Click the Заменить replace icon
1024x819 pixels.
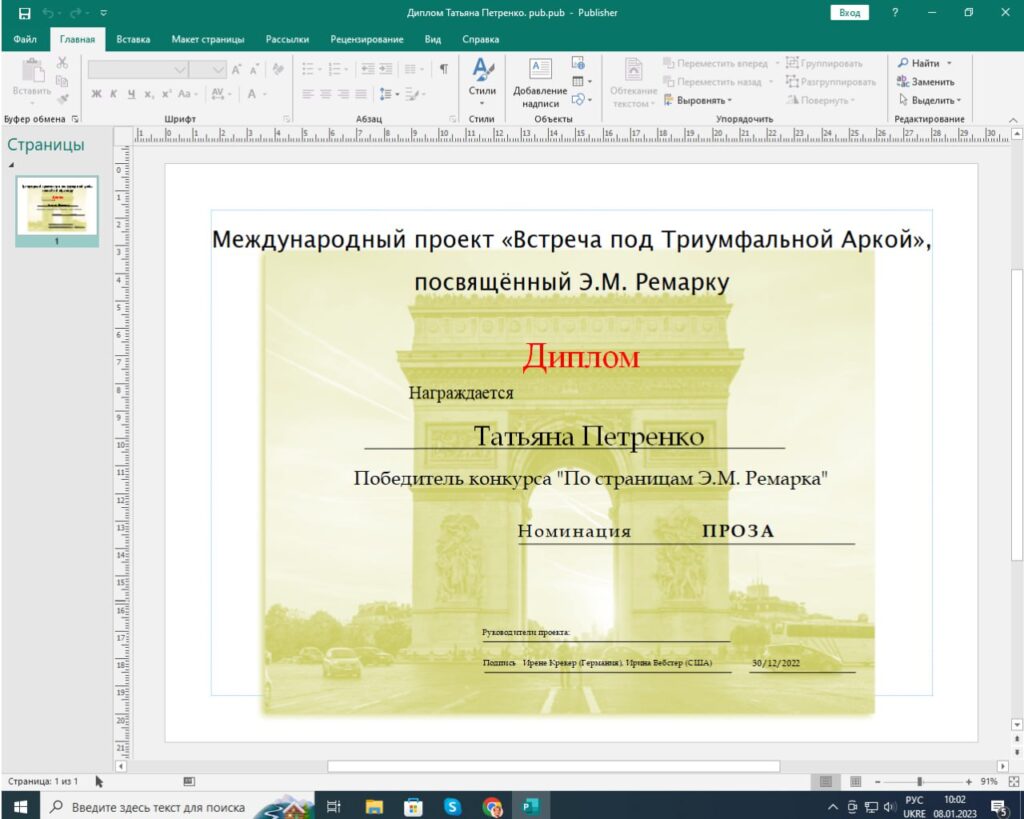tap(903, 82)
